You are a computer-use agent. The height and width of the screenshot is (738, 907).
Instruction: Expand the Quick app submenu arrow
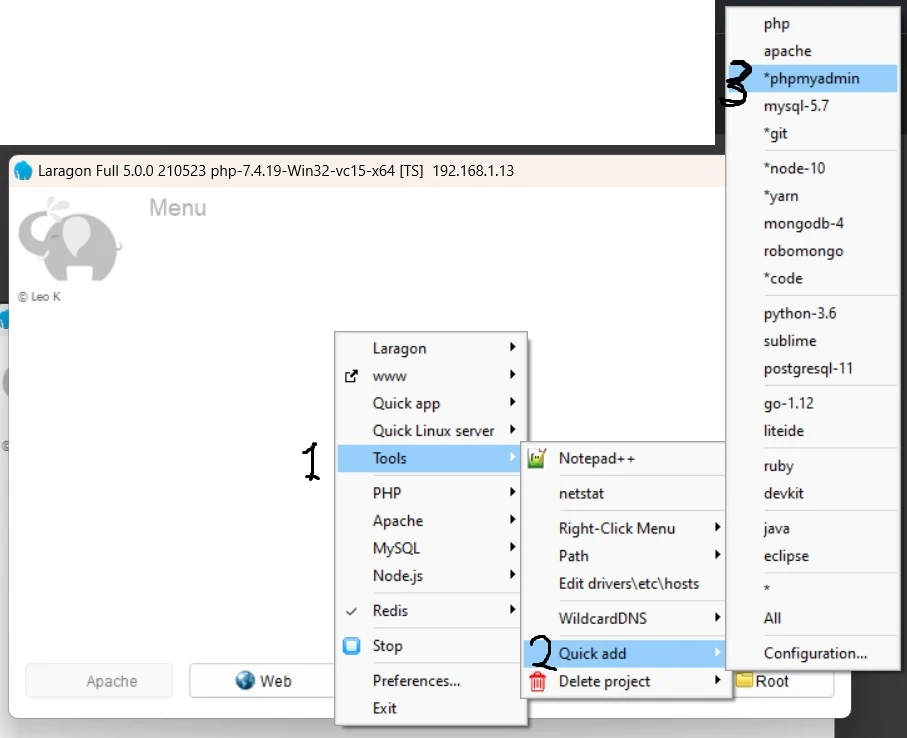coord(513,402)
